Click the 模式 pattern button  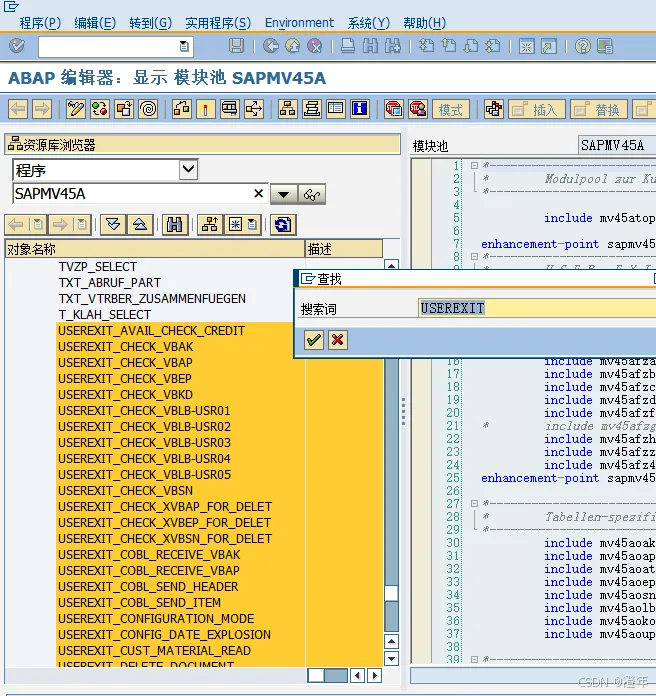coord(451,109)
